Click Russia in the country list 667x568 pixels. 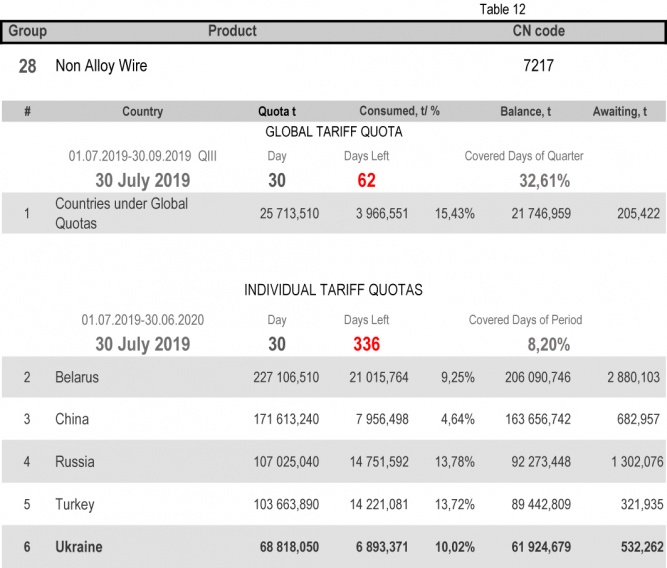point(75,463)
